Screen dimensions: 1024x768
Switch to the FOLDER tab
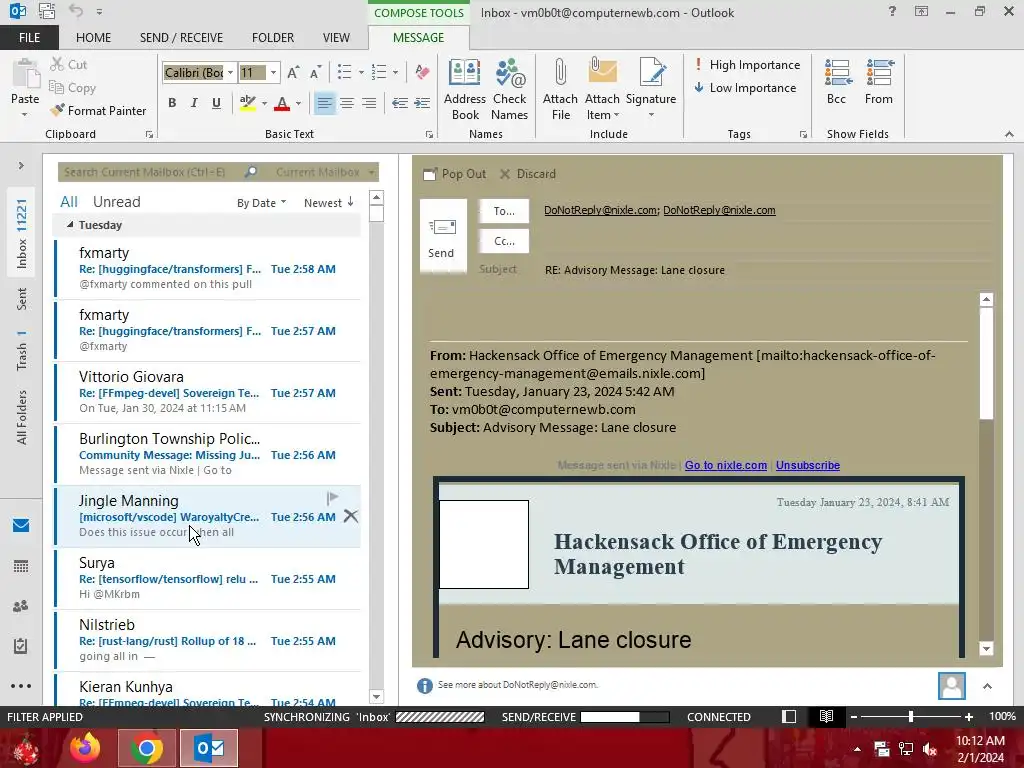pos(273,37)
